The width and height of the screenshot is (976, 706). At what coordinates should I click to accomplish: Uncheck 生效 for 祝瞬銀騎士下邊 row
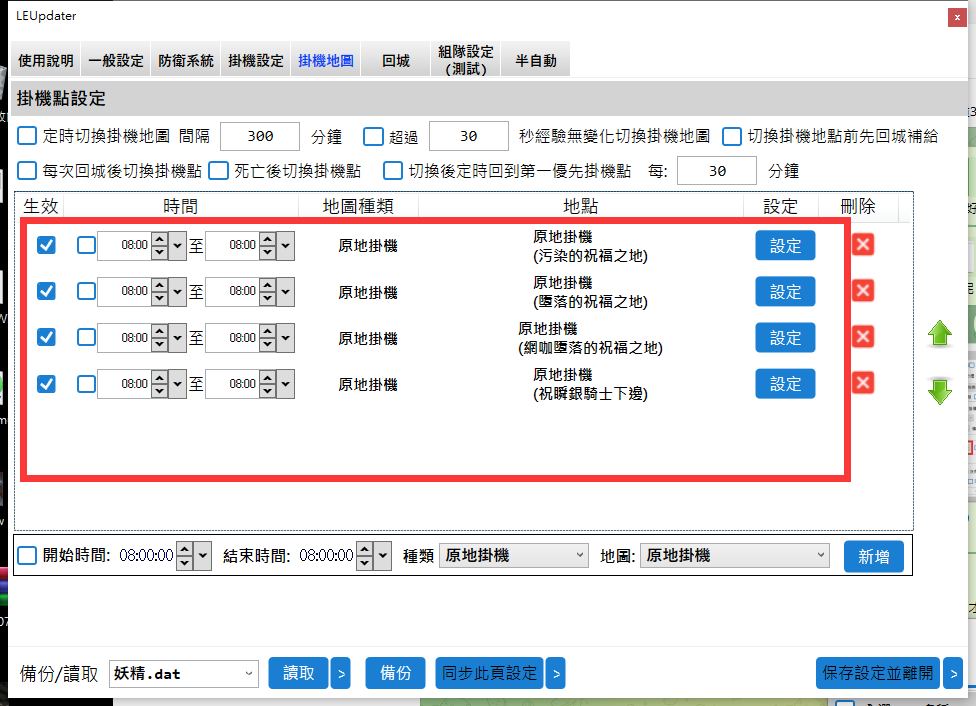tap(46, 384)
